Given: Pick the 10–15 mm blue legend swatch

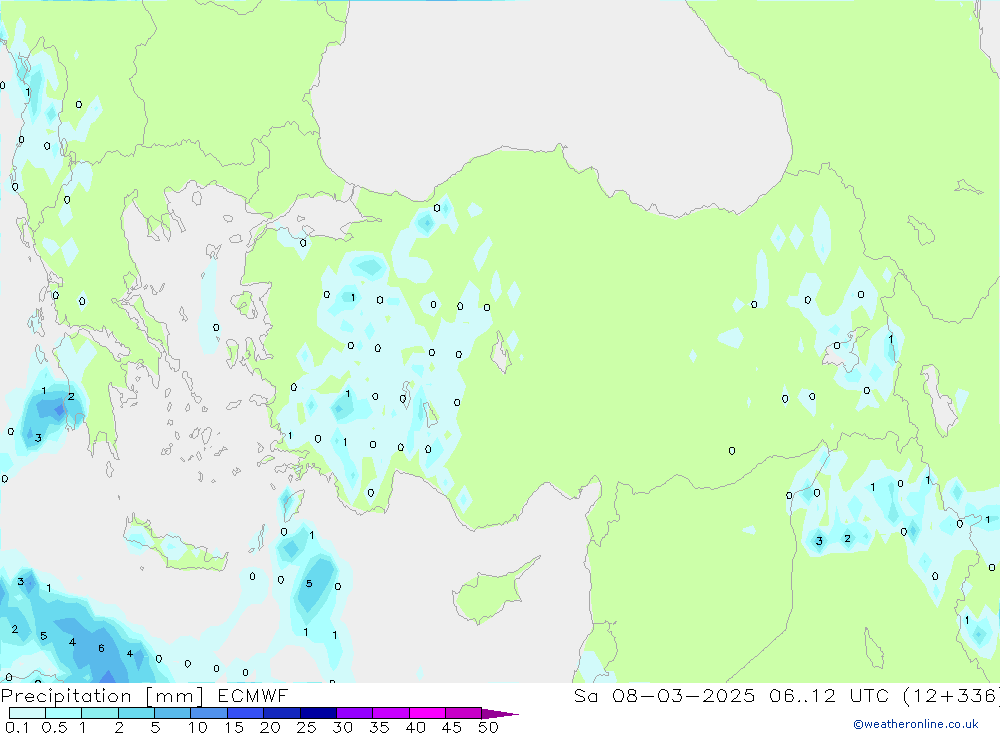Looking at the screenshot, I should [x=209, y=713].
